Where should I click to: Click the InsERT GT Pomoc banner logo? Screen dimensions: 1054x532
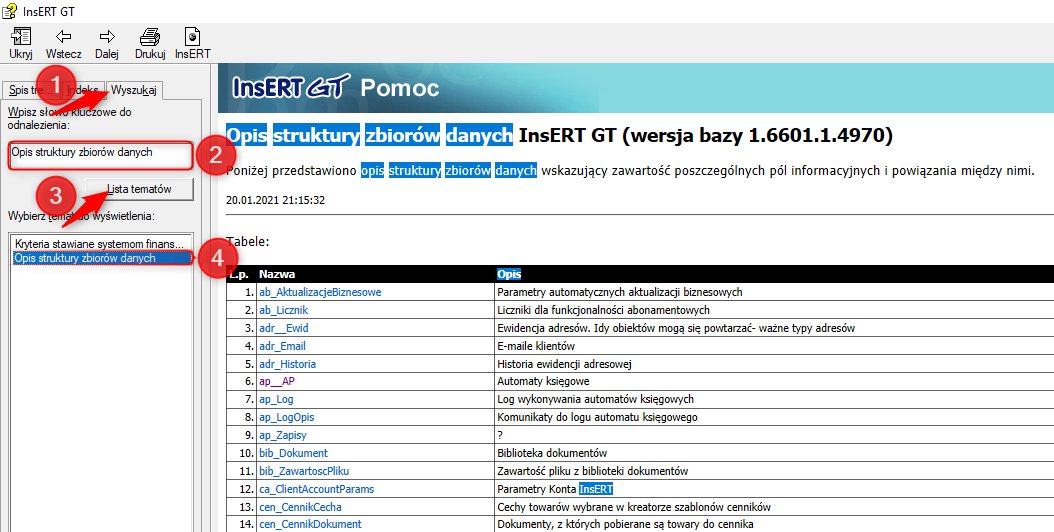click(335, 87)
